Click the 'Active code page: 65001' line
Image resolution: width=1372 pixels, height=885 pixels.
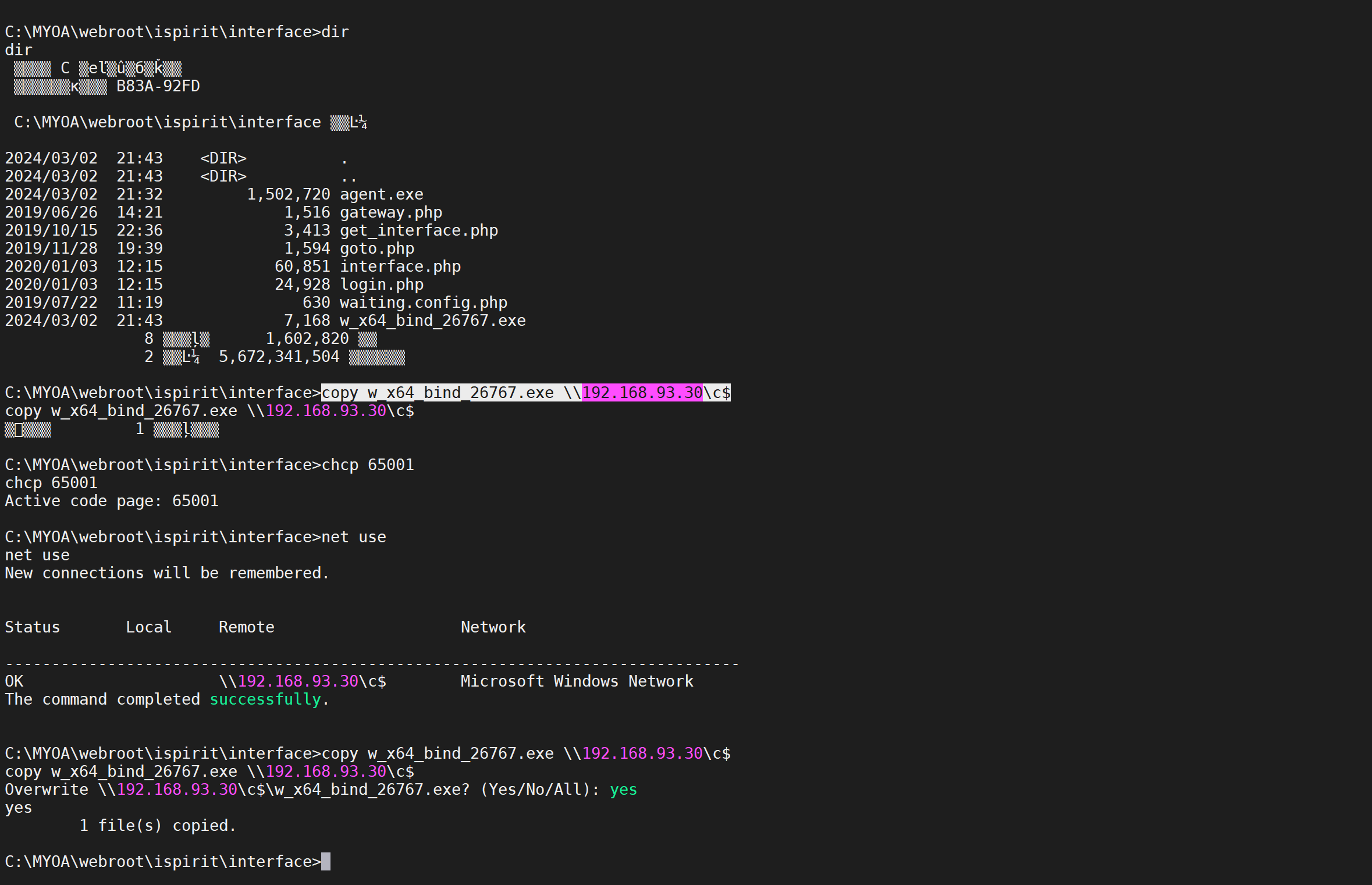[x=112, y=501]
